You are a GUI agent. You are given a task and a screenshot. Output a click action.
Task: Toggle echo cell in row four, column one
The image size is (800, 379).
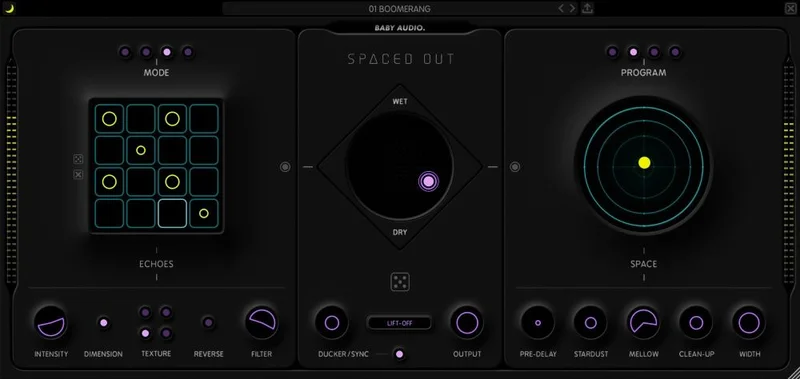point(109,214)
